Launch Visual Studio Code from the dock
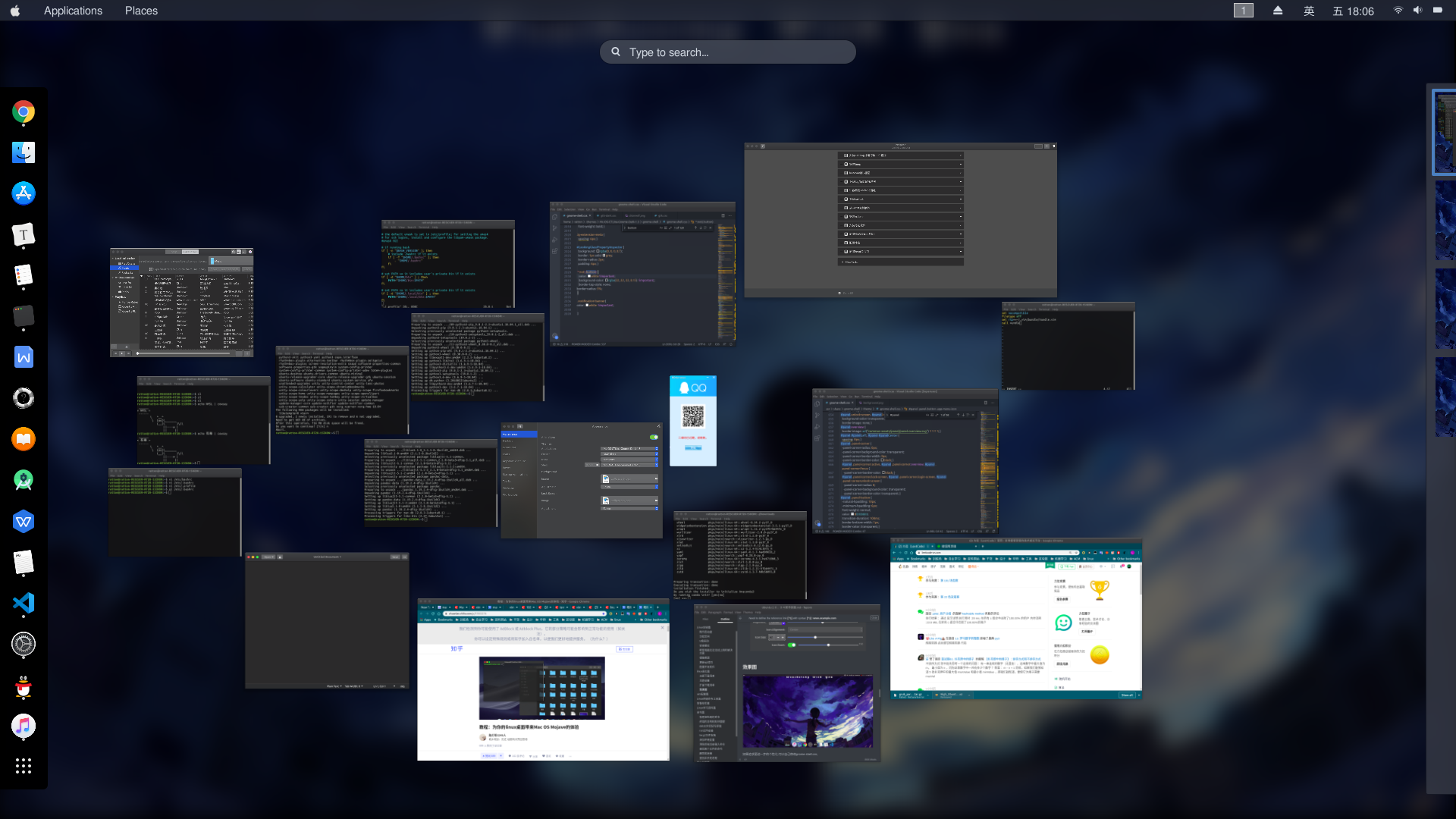This screenshot has height=819, width=1456. 24,603
